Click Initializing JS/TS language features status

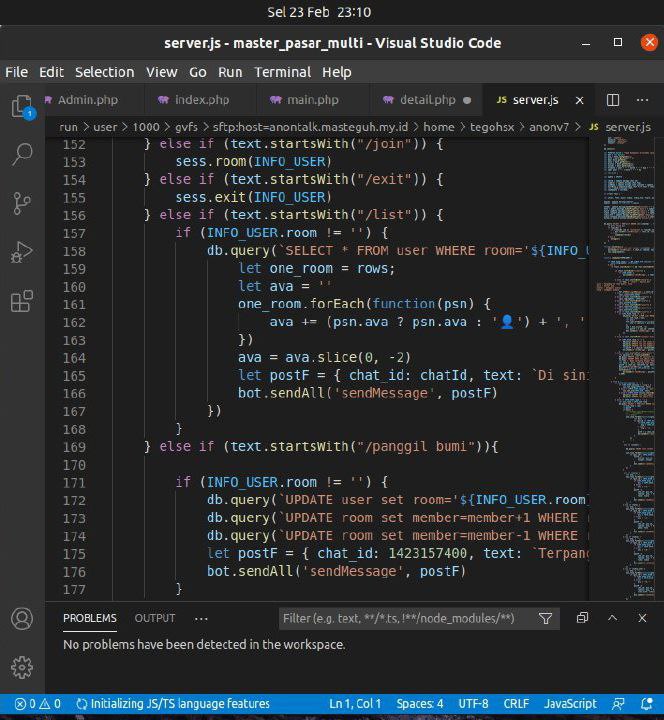[x=173, y=703]
